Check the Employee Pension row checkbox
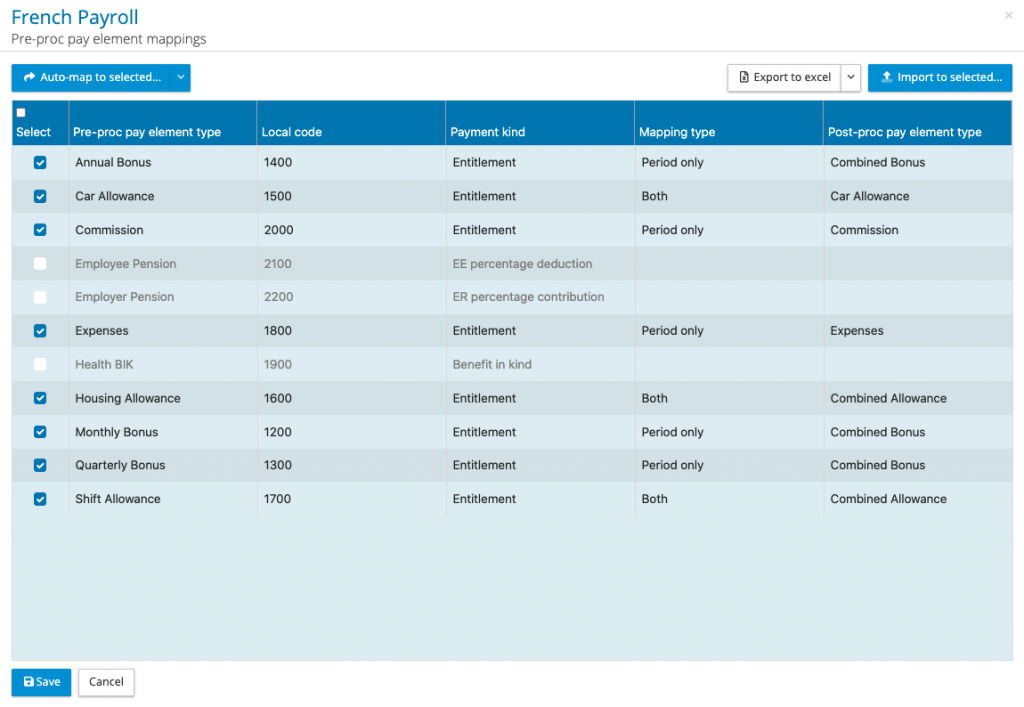Viewport: 1024px width, 707px height. pos(40,264)
